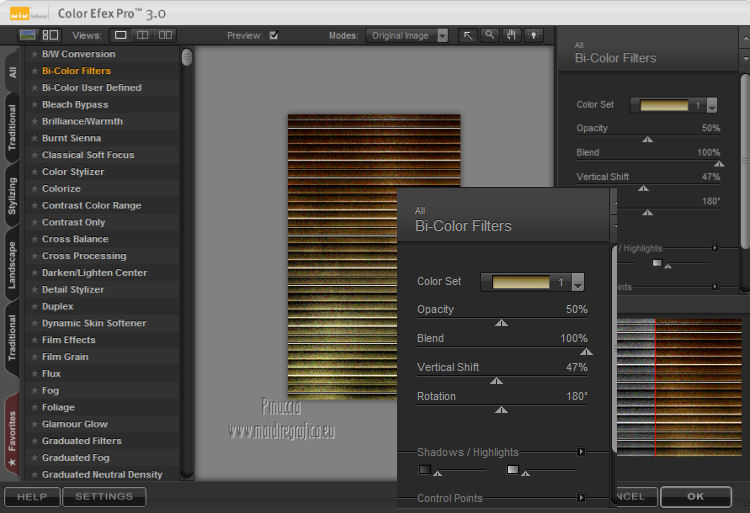Click the OK button
The width and height of the screenshot is (750, 513).
[695, 496]
